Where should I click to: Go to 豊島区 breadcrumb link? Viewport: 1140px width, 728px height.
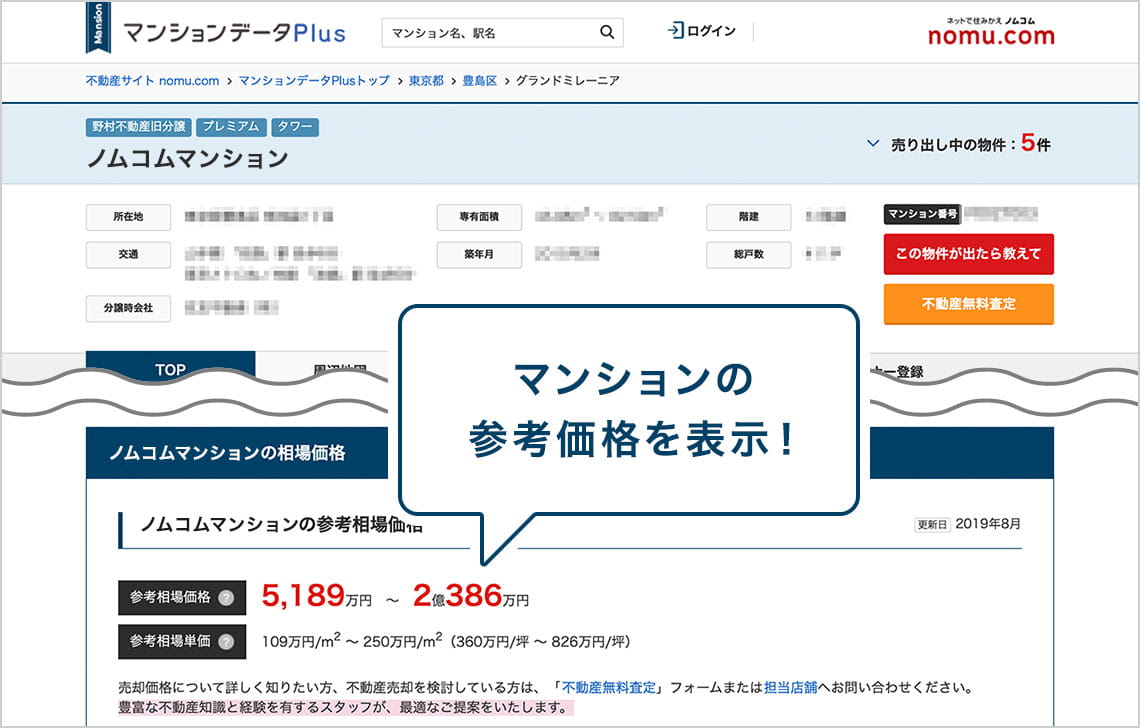(x=480, y=81)
